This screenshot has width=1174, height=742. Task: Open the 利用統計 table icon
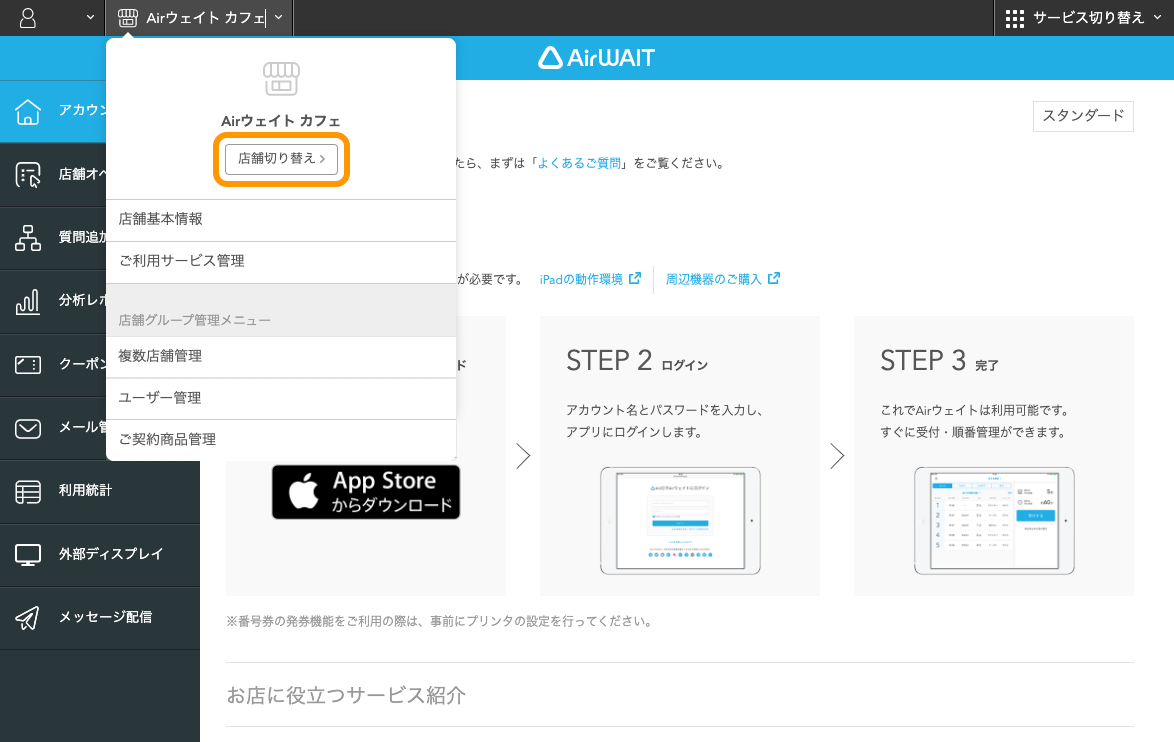pyautogui.click(x=28, y=491)
